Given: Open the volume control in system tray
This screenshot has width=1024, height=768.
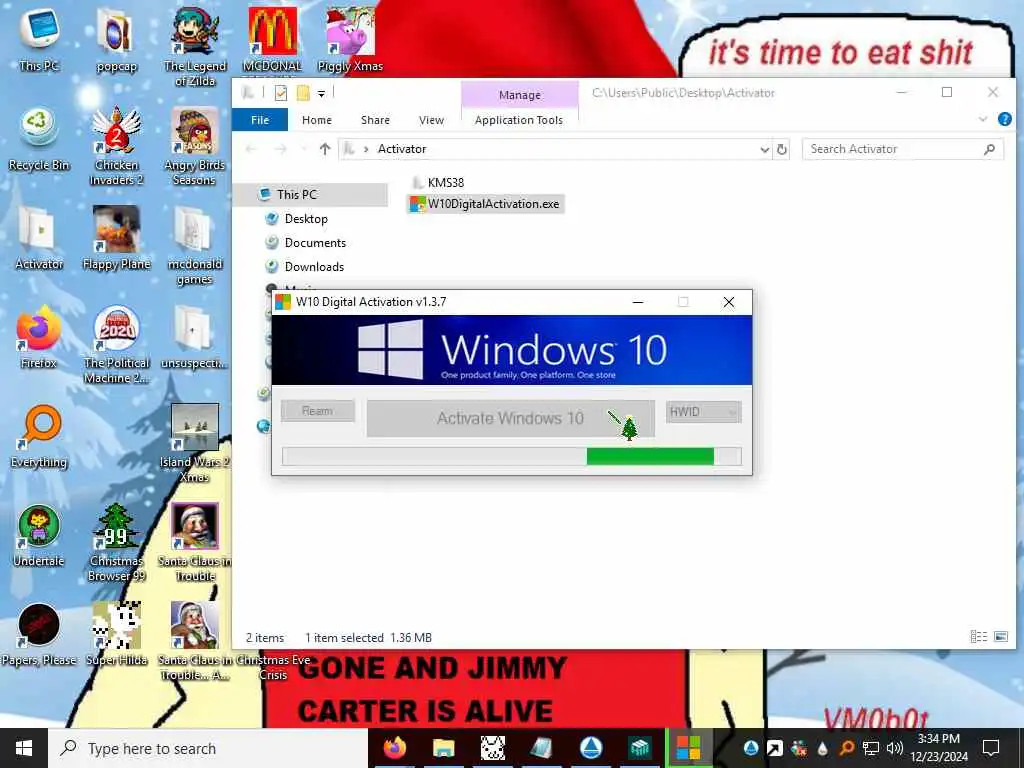Looking at the screenshot, I should click(895, 748).
